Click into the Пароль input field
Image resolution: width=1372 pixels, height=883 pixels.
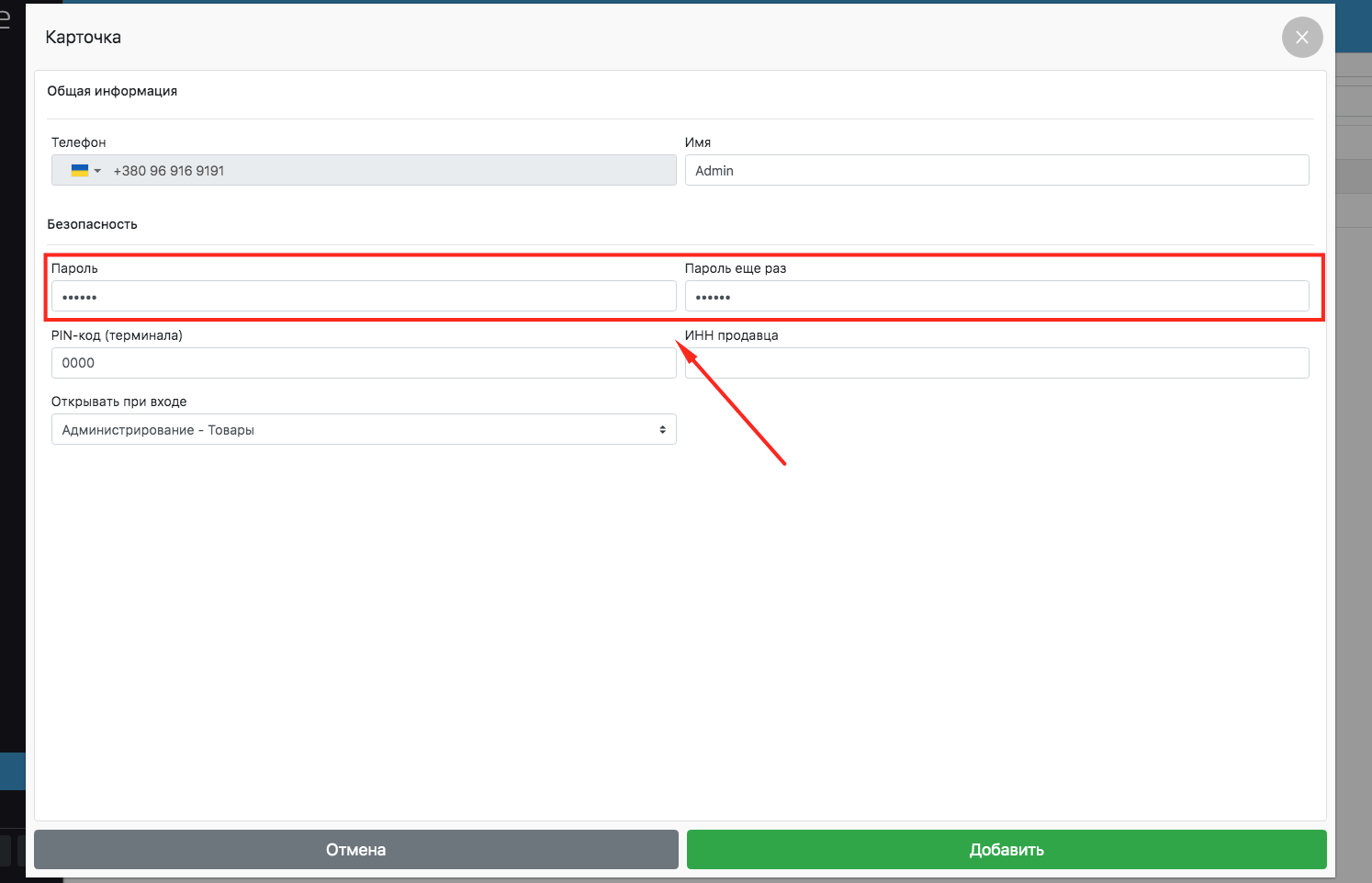(364, 297)
